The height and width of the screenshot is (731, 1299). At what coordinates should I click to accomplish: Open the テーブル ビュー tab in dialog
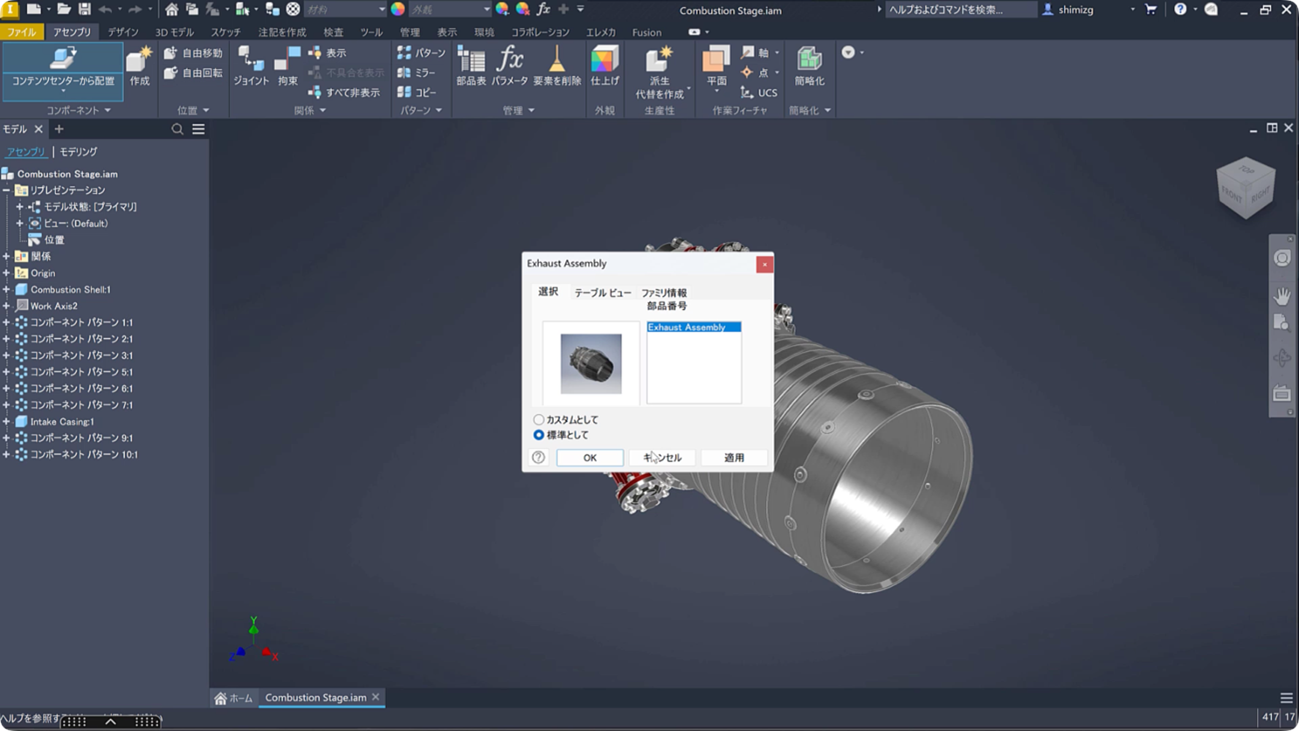tap(602, 293)
